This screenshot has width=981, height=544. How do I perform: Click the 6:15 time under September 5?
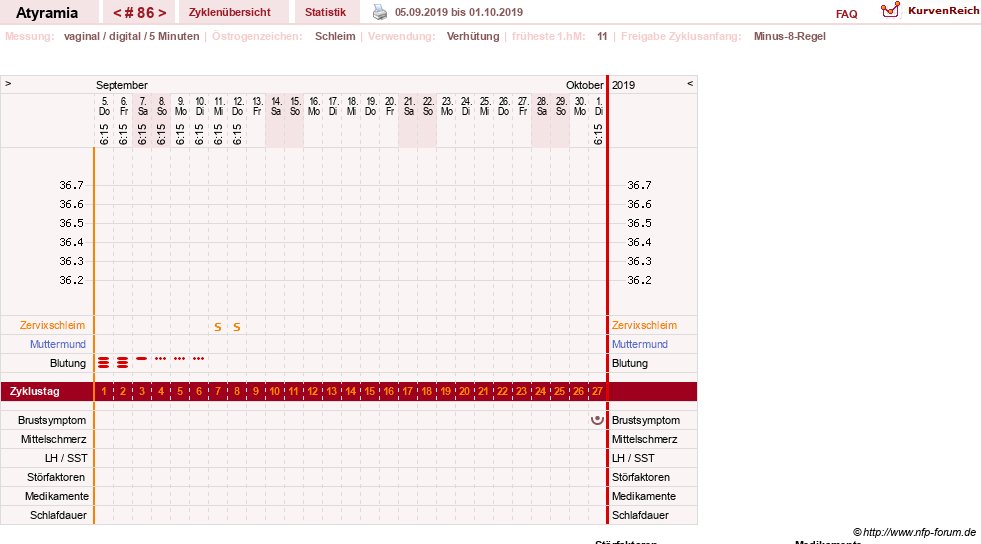pyautogui.click(x=104, y=134)
